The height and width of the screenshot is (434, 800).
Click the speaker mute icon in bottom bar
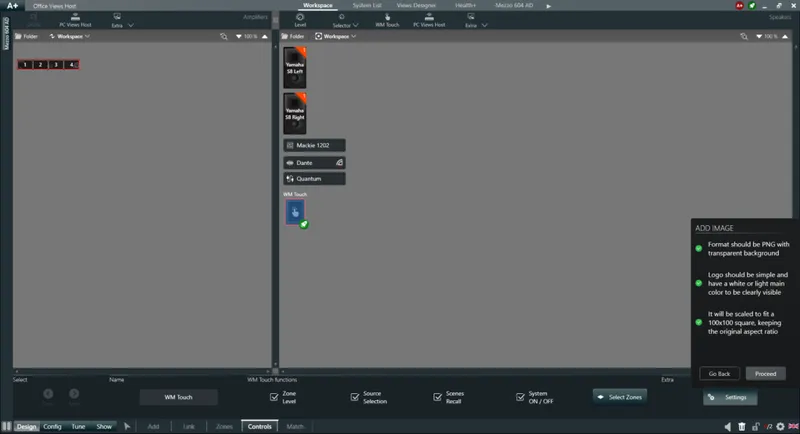pyautogui.click(x=728, y=426)
